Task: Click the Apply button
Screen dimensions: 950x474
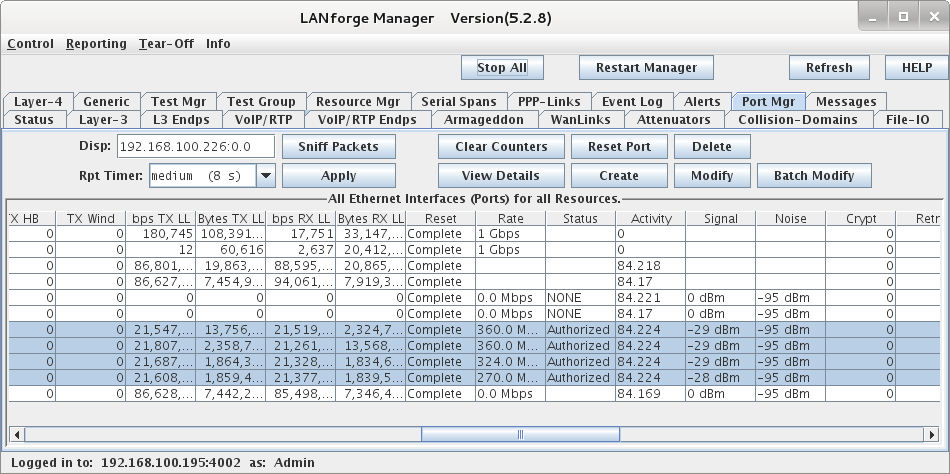Action: (339, 176)
